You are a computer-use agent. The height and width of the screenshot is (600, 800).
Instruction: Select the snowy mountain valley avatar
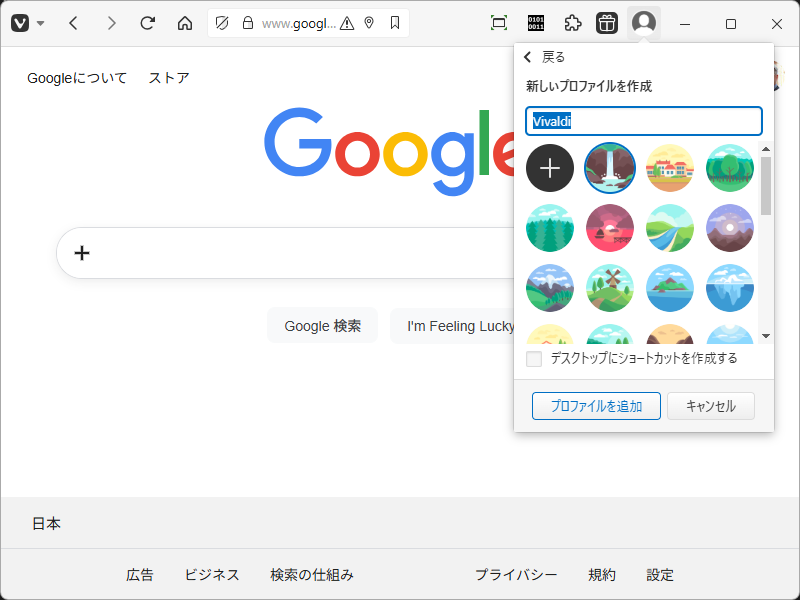point(550,288)
